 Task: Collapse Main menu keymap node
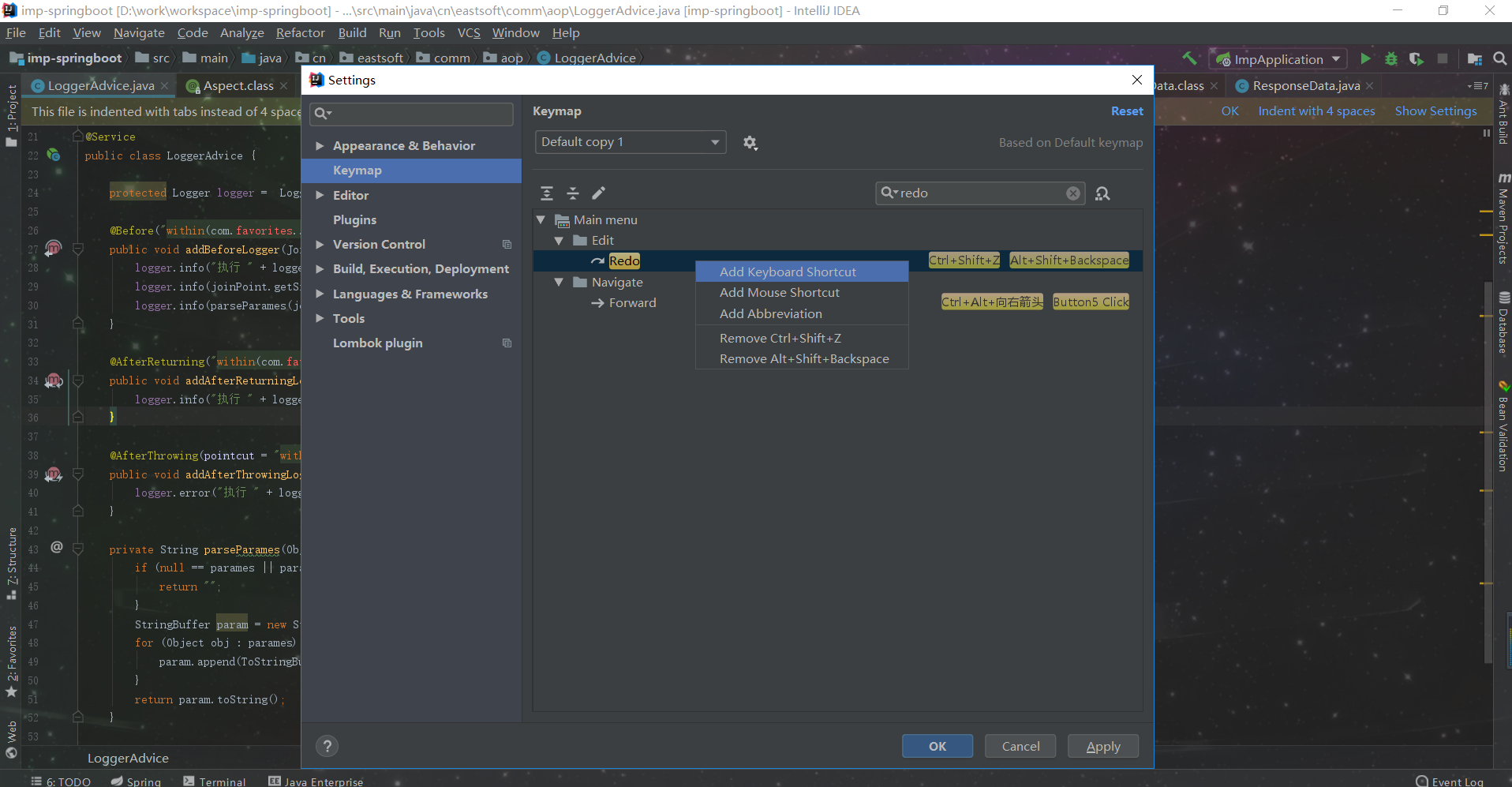click(541, 219)
